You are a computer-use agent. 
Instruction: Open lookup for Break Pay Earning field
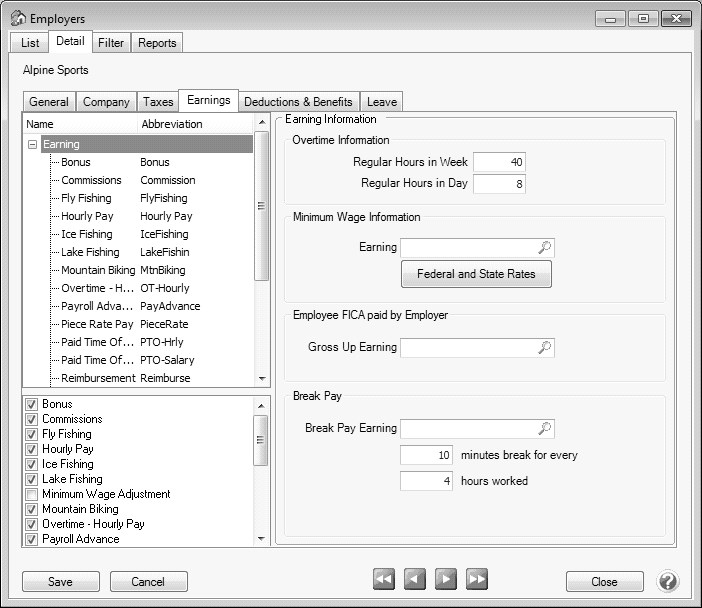tap(545, 428)
